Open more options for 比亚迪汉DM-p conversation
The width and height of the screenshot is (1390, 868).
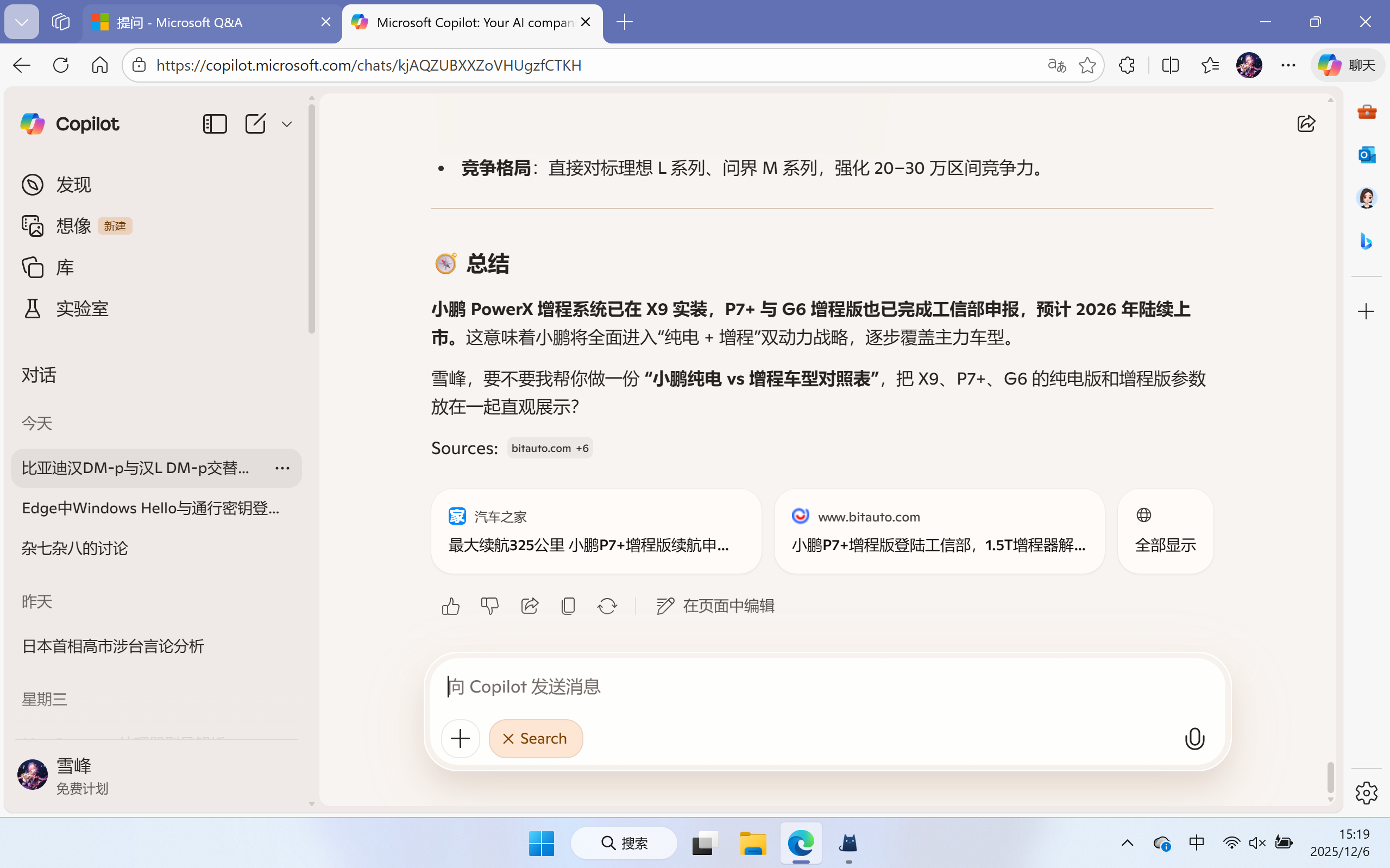(x=282, y=468)
